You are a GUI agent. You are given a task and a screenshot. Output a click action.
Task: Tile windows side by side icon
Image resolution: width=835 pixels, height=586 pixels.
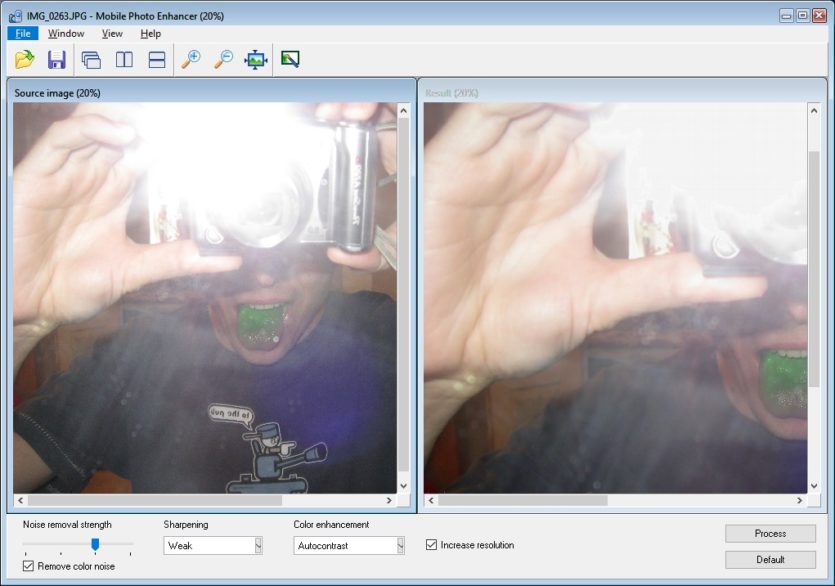124,59
